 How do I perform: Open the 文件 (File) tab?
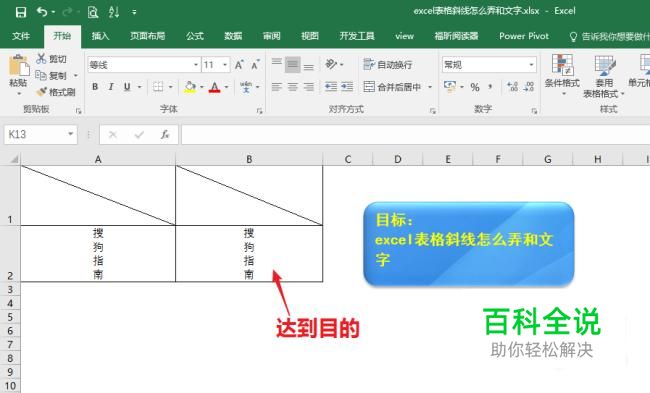(20, 36)
